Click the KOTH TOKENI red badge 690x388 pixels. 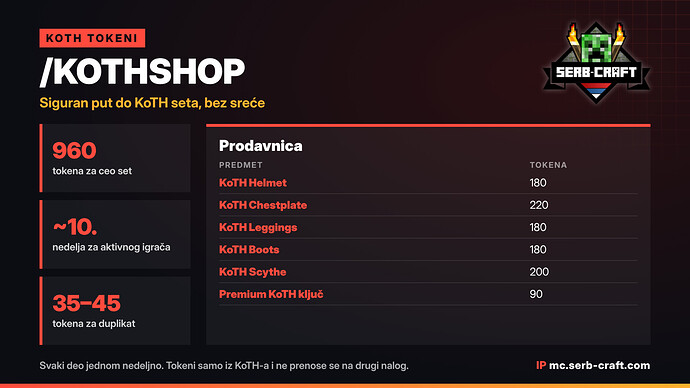click(92, 38)
